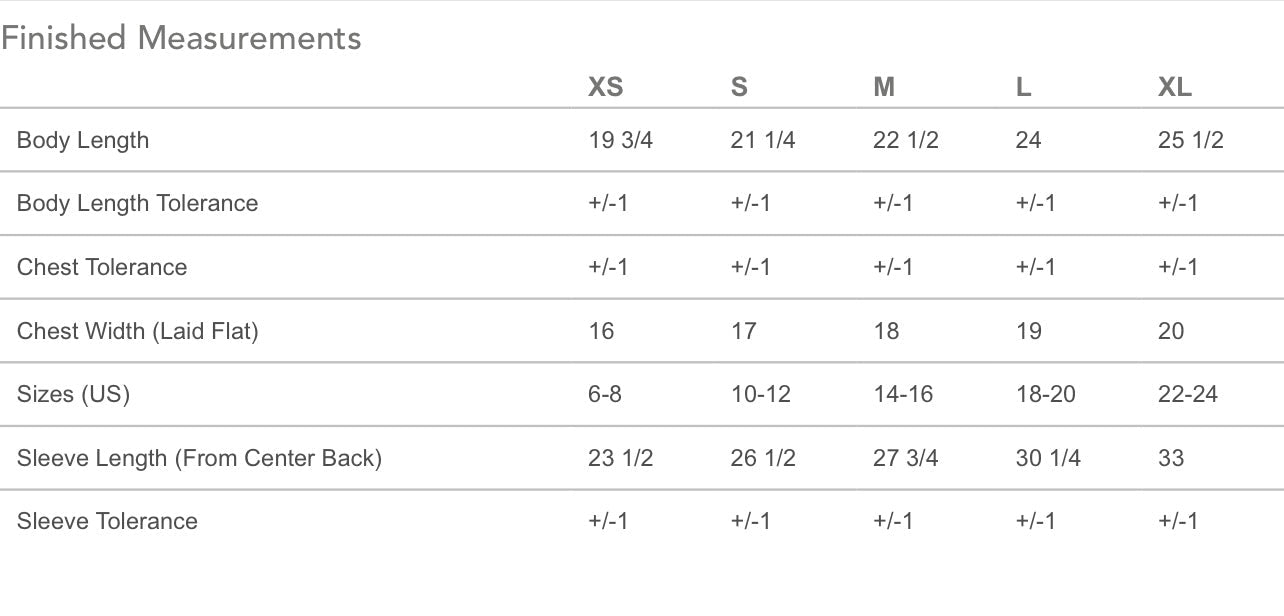Select the large sleeve length 30 1/4

1048,458
